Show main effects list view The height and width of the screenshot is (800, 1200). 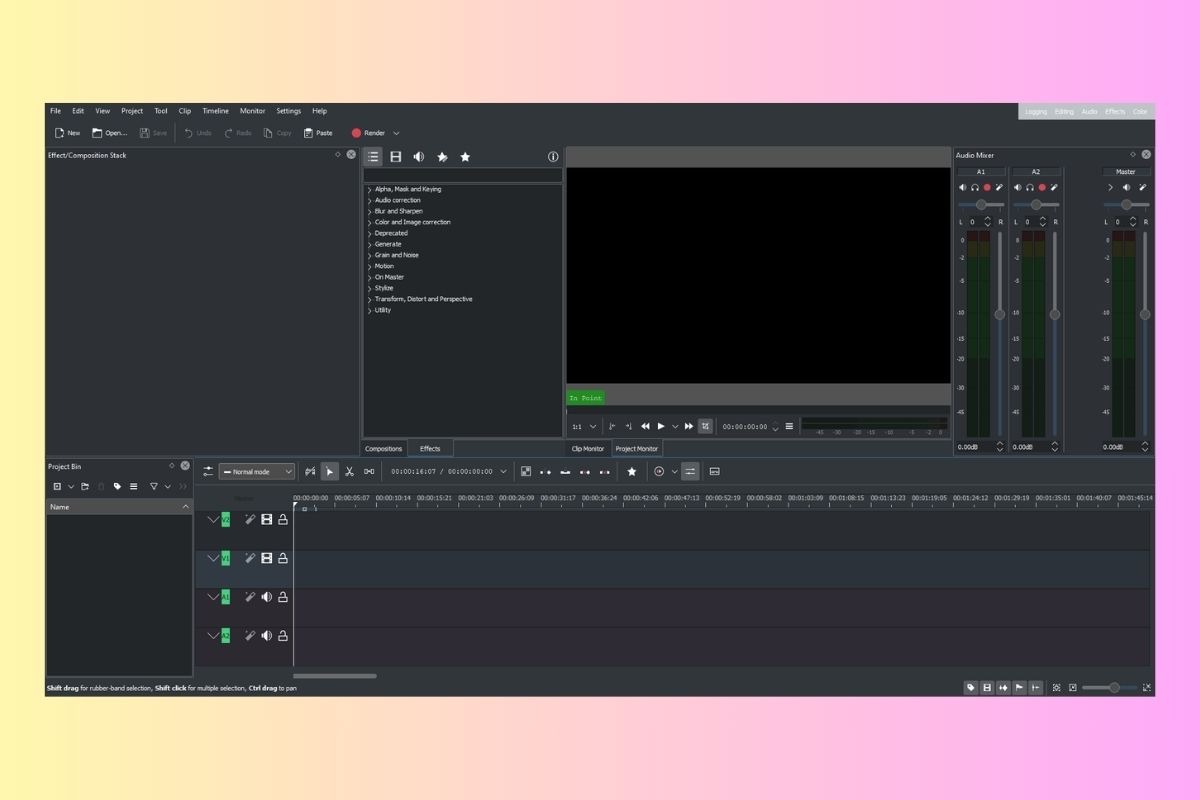coord(373,157)
